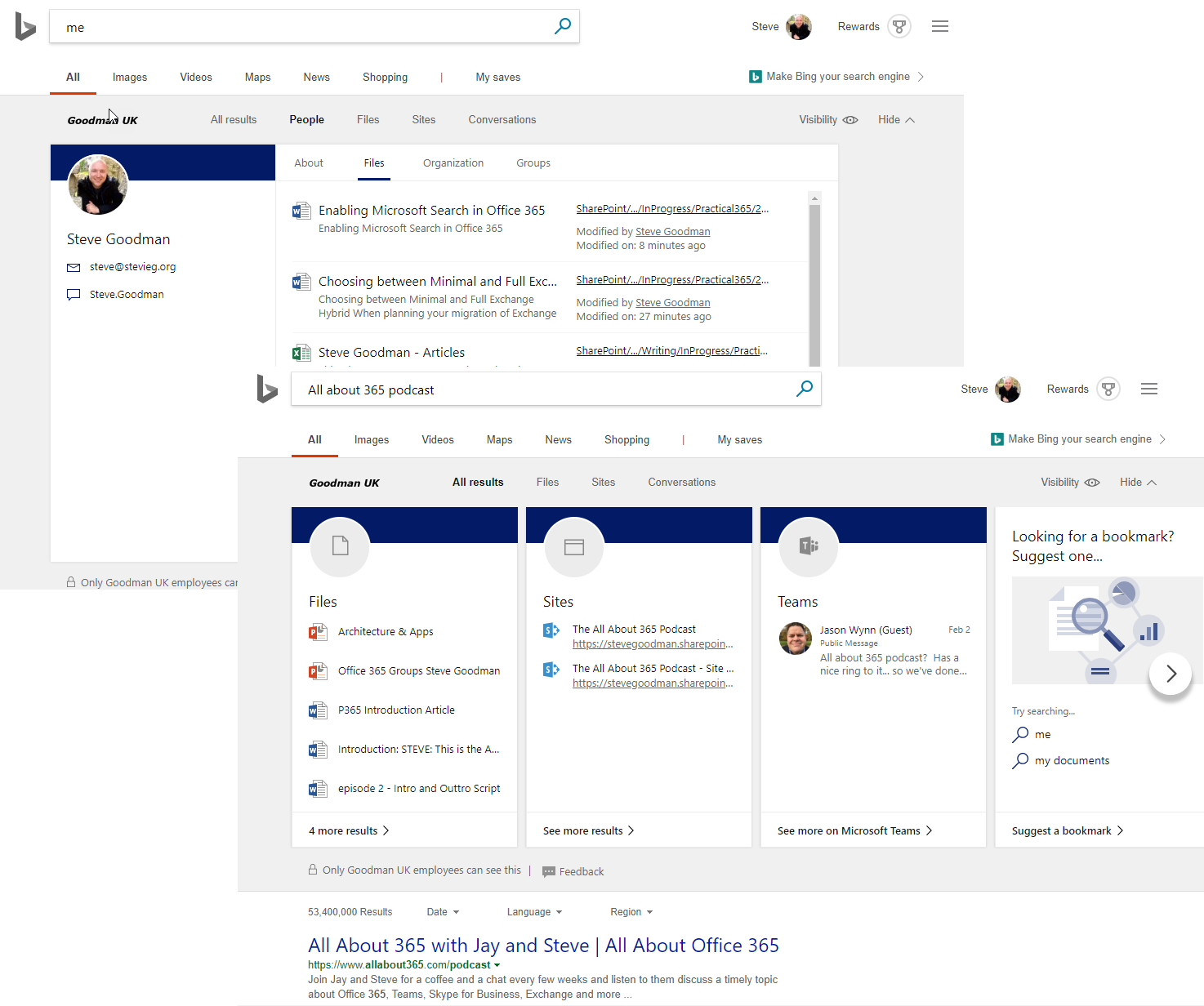
Task: Click PowerPoint icon for Office 365 Groups file
Action: [318, 671]
